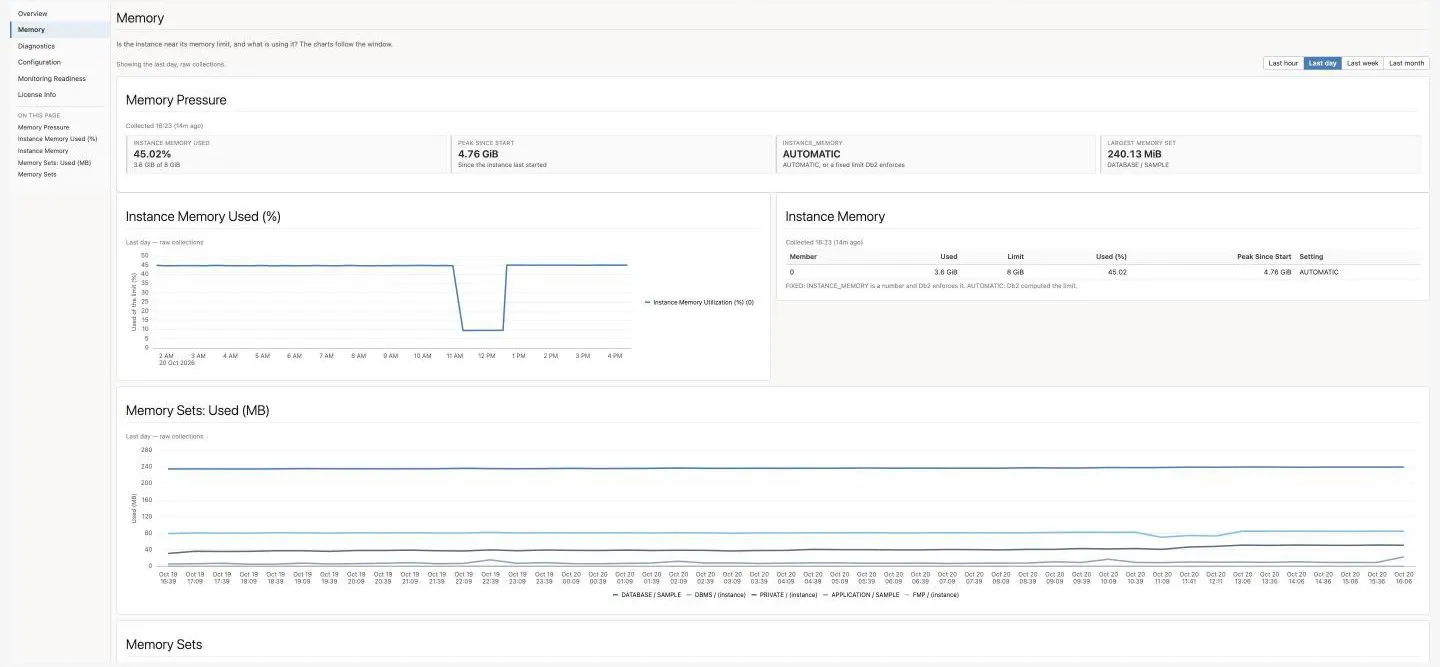
Task: Click the Used (%) column header in the table
Action: 1111,257
